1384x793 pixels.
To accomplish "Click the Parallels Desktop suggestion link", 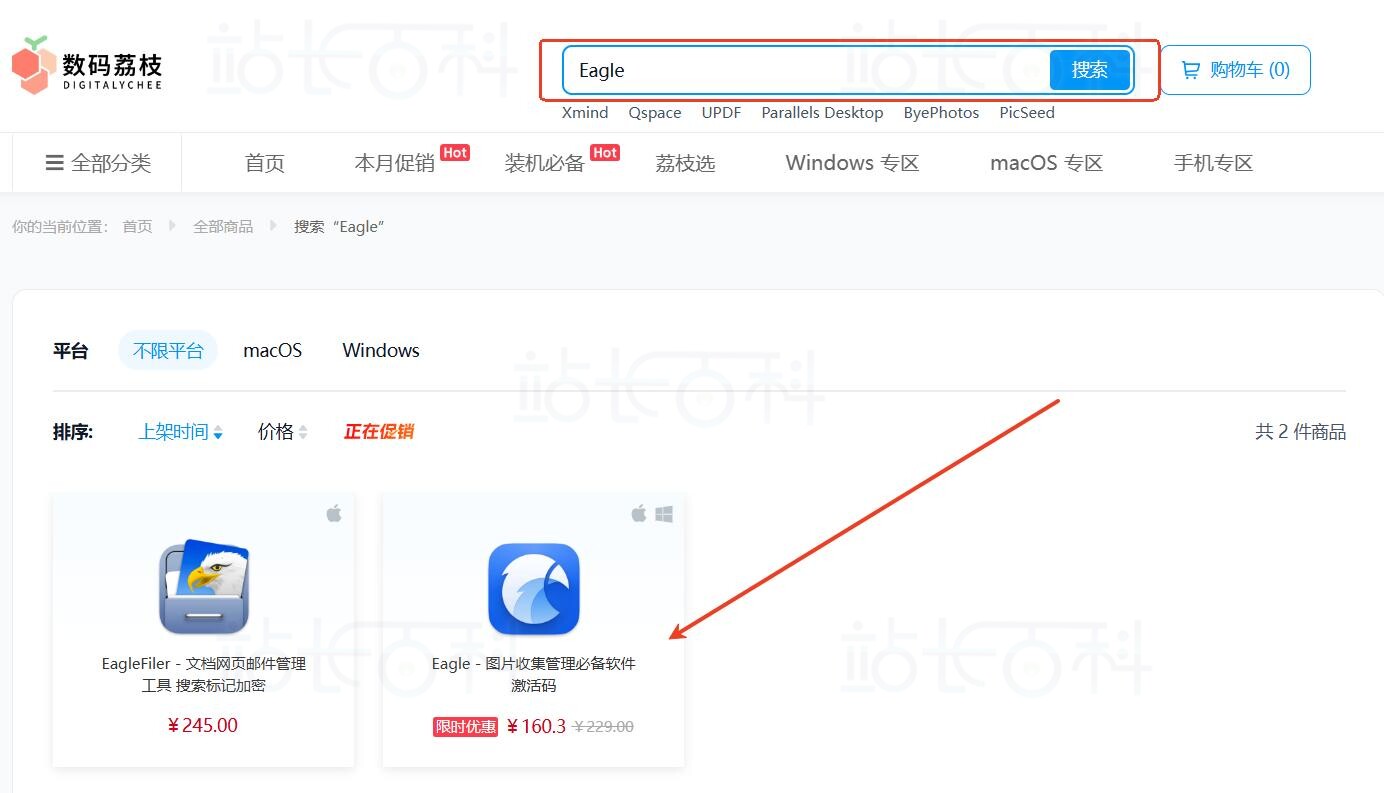I will (x=822, y=112).
